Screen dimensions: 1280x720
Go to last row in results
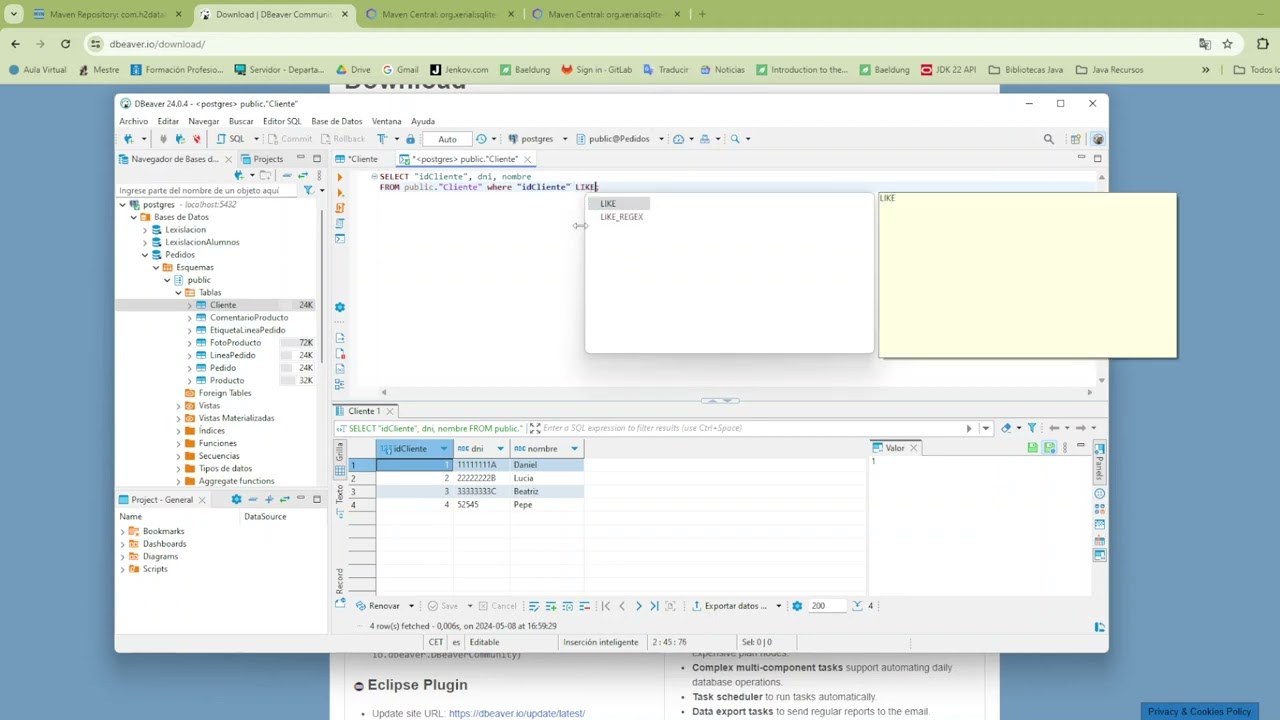(654, 606)
